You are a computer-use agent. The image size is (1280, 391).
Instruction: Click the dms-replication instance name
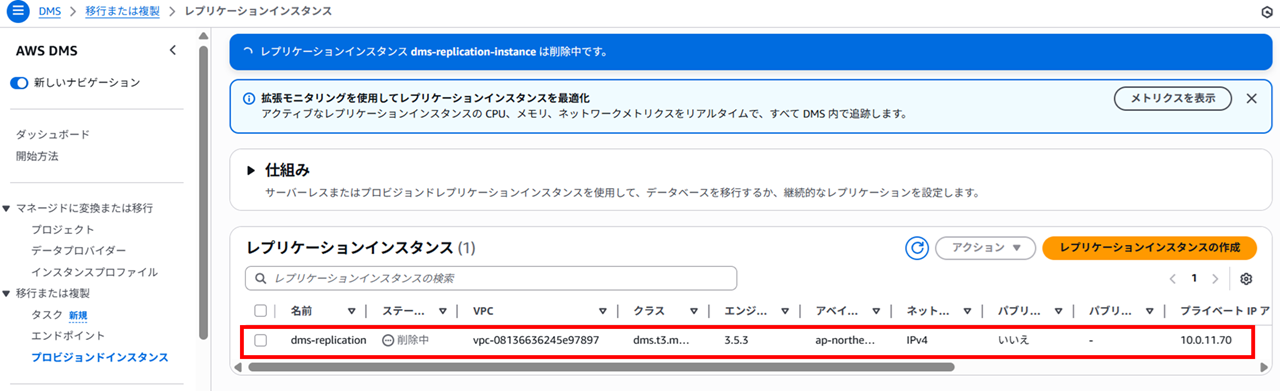(328, 340)
